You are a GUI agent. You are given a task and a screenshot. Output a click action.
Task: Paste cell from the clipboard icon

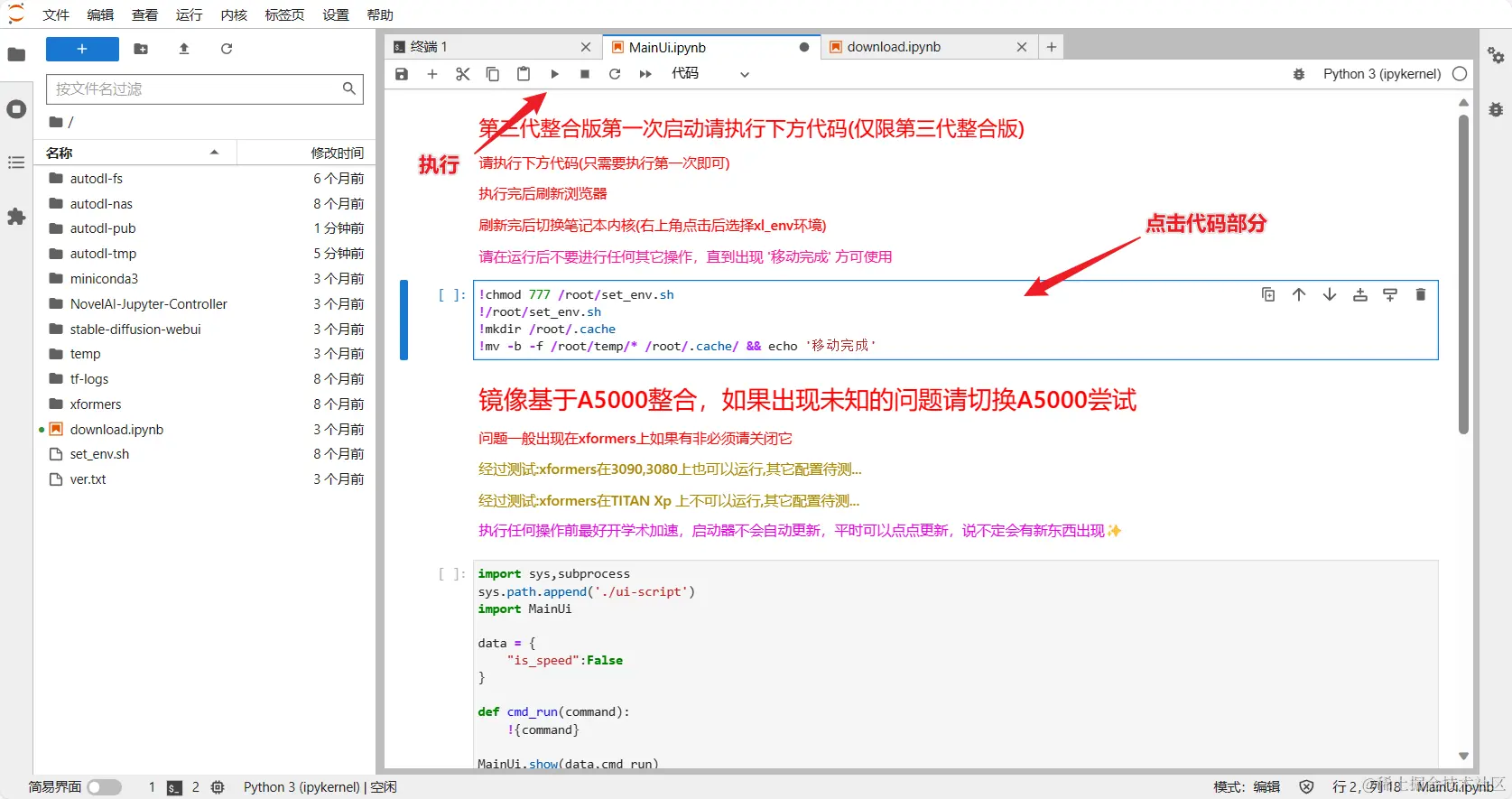tap(524, 74)
